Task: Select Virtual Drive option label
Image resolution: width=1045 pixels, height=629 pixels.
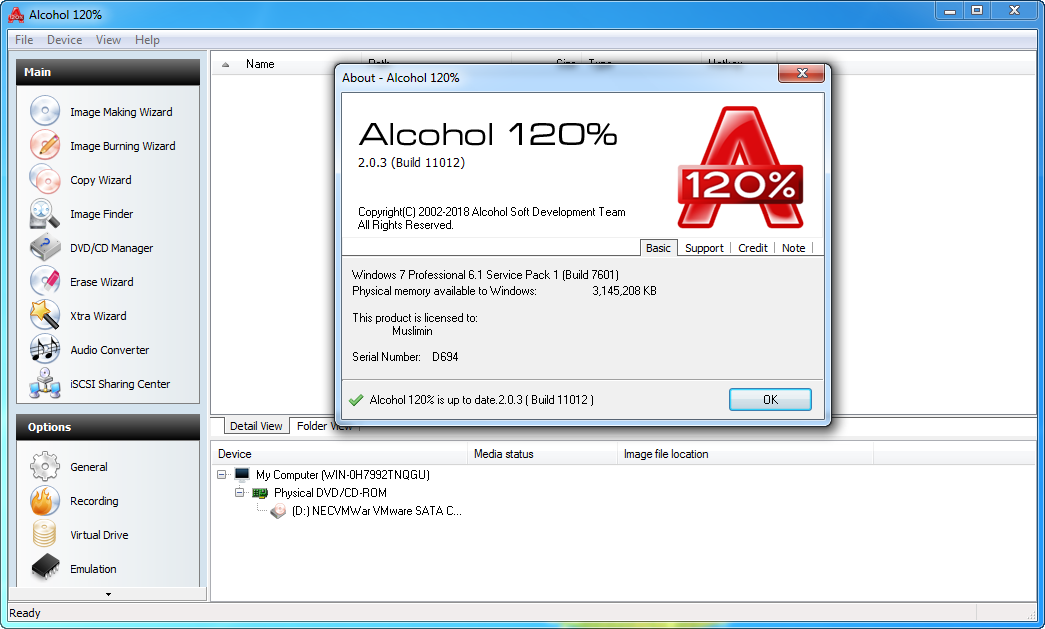Action: coord(99,535)
